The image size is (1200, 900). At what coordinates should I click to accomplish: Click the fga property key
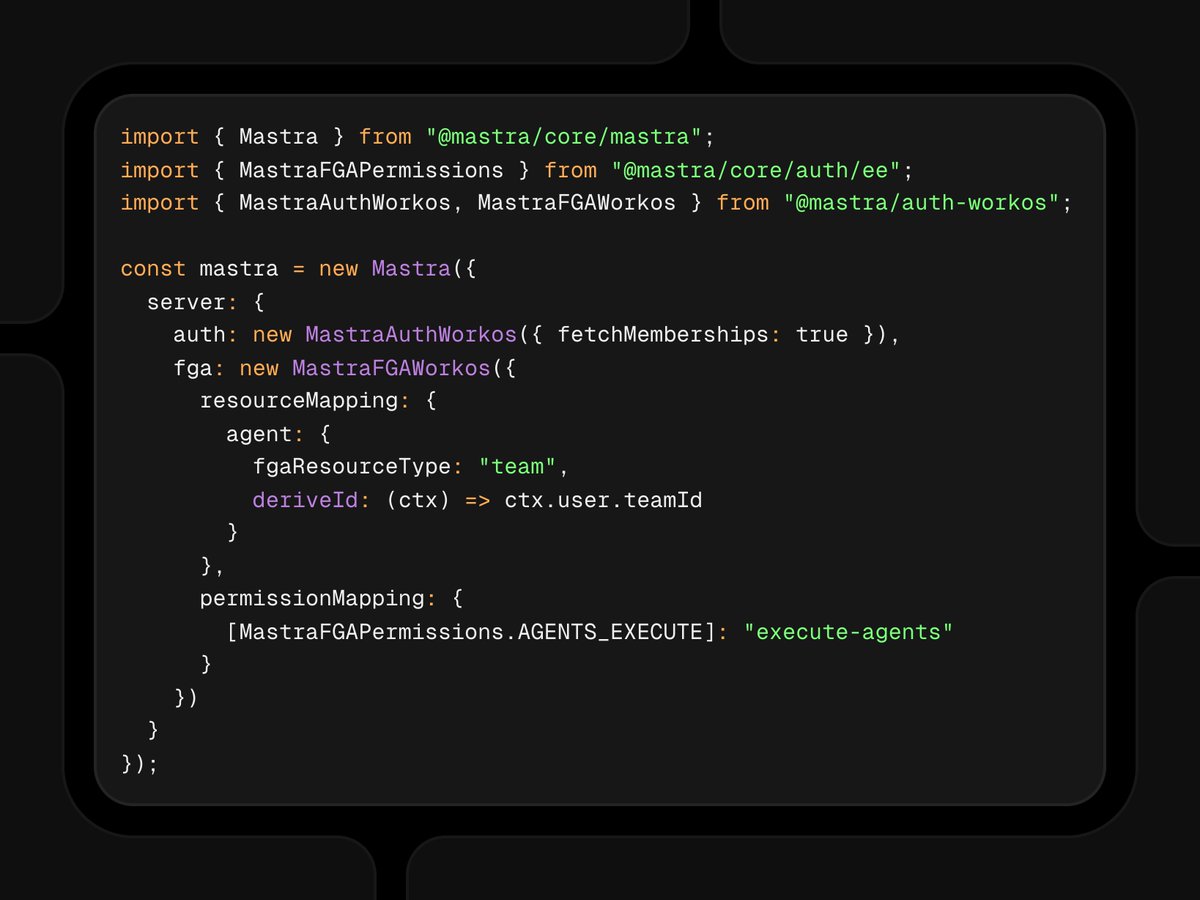pos(192,368)
